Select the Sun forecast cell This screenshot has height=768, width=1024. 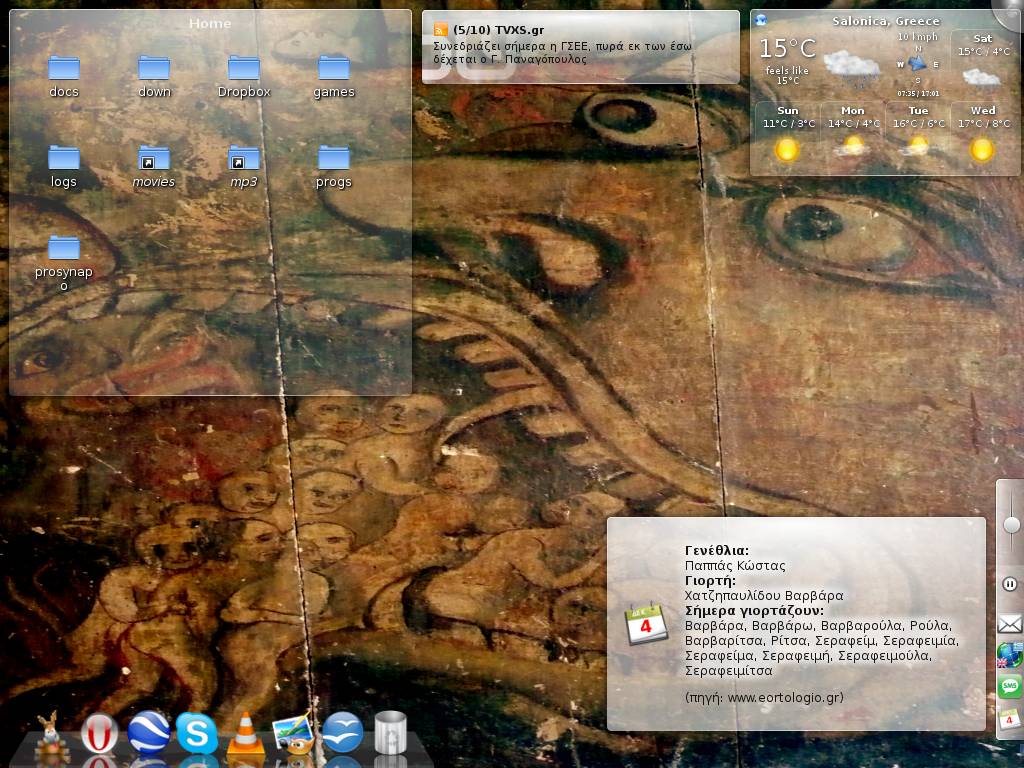tap(788, 136)
